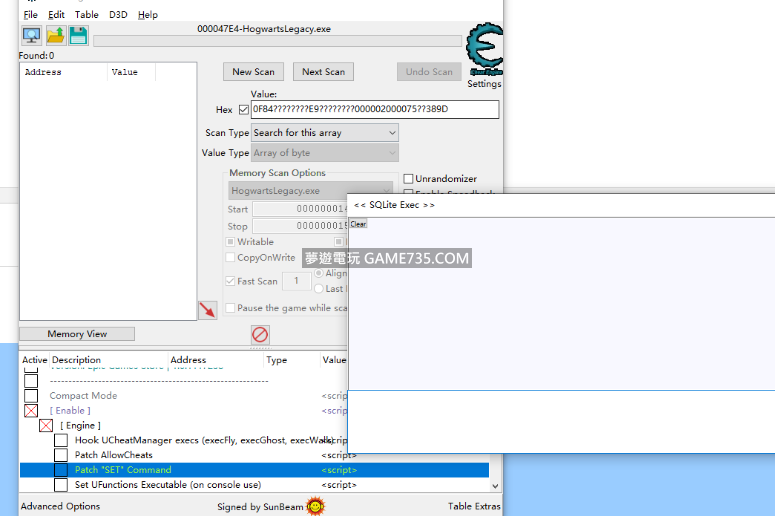Open the process selector computer icon

click(x=31, y=36)
